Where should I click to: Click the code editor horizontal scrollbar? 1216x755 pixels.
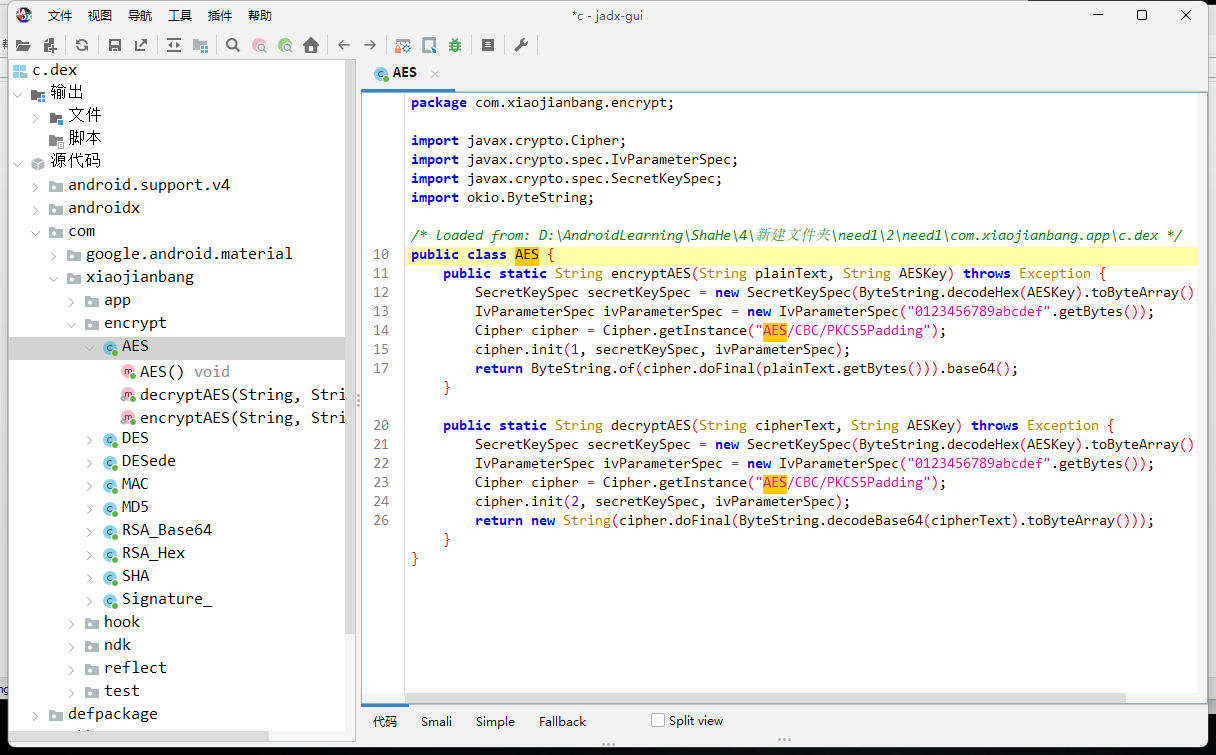click(765, 699)
